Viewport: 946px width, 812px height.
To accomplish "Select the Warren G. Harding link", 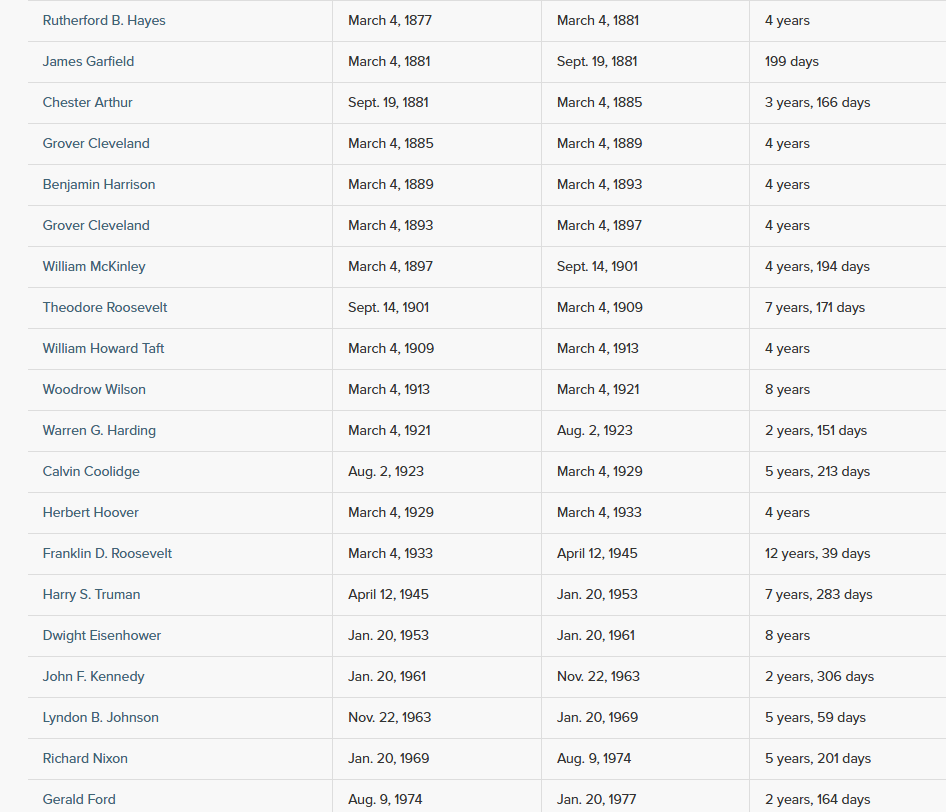I will (99, 430).
